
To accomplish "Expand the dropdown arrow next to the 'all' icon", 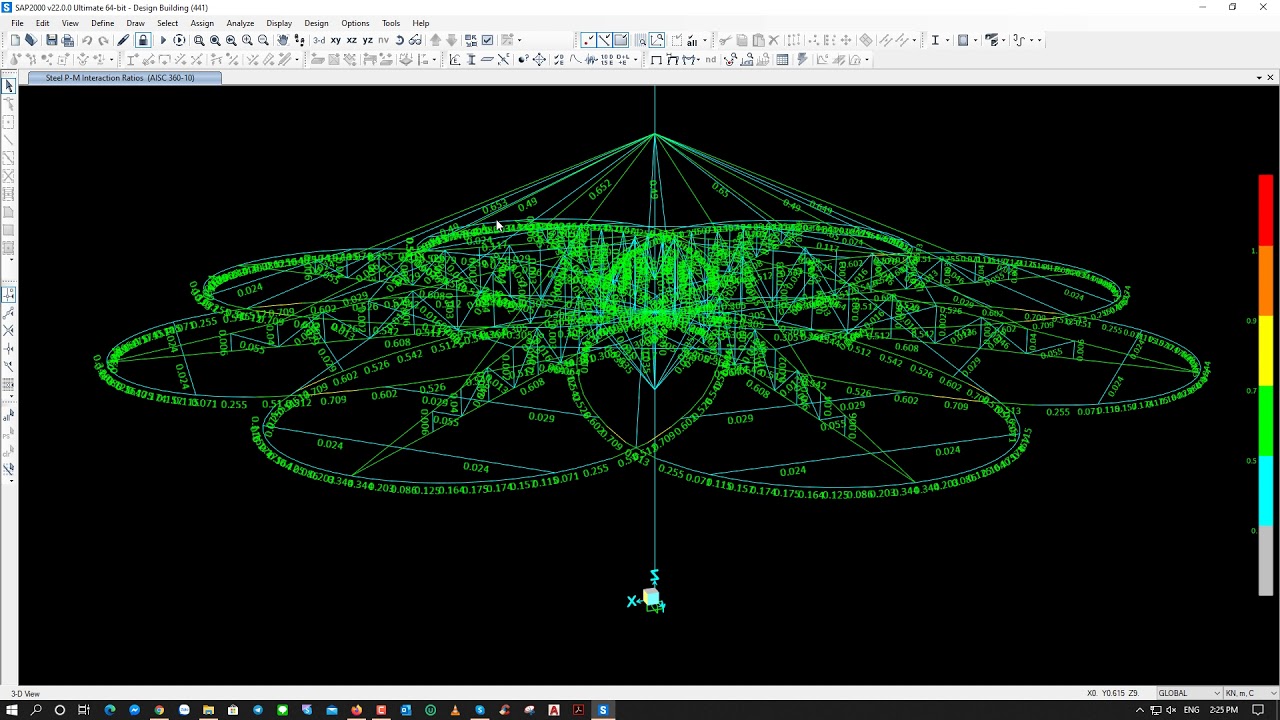I will [705, 40].
